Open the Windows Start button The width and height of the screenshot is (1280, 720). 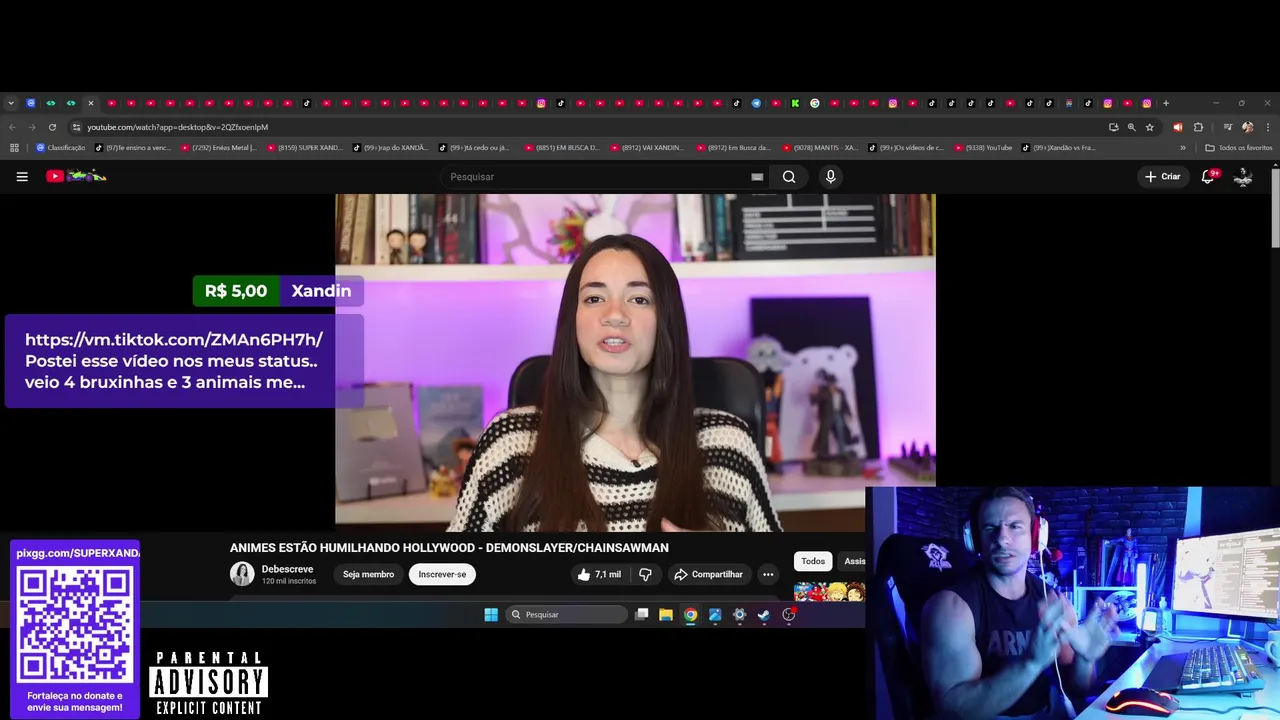pos(491,614)
